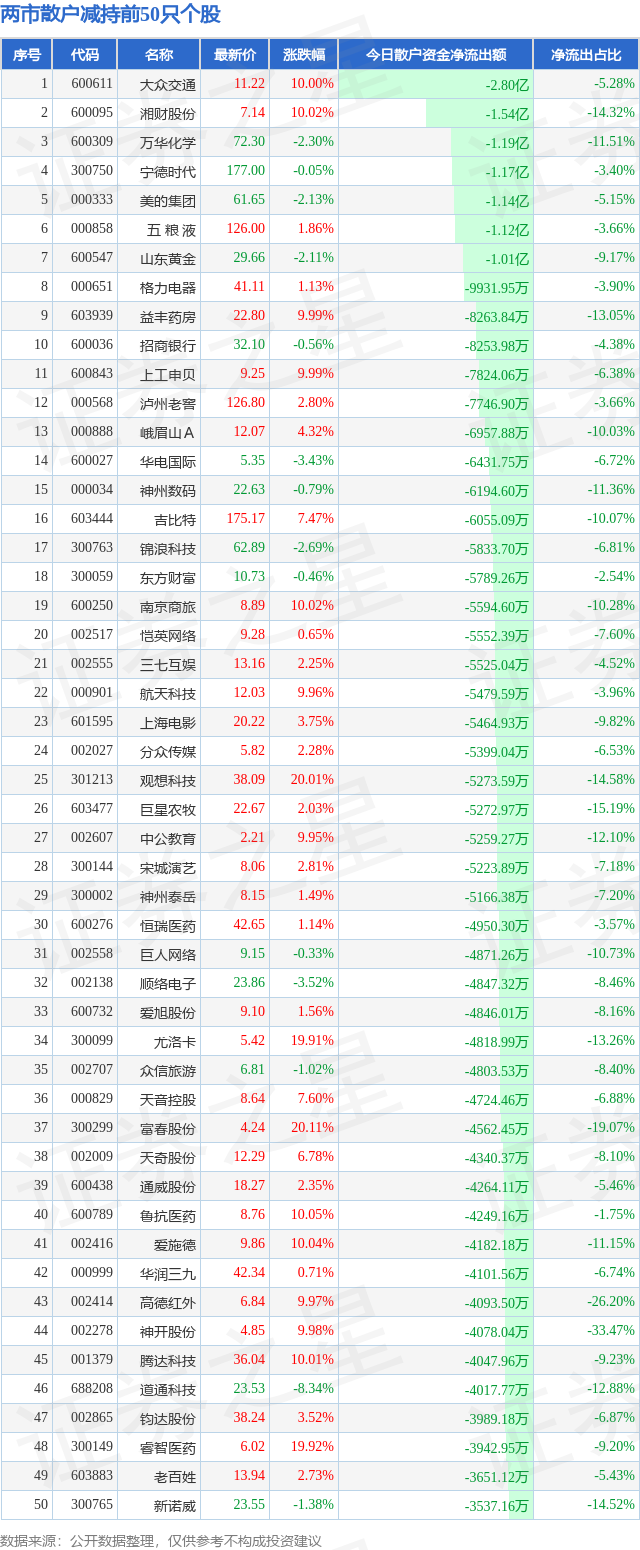Click the 名称 column header

(x=159, y=55)
